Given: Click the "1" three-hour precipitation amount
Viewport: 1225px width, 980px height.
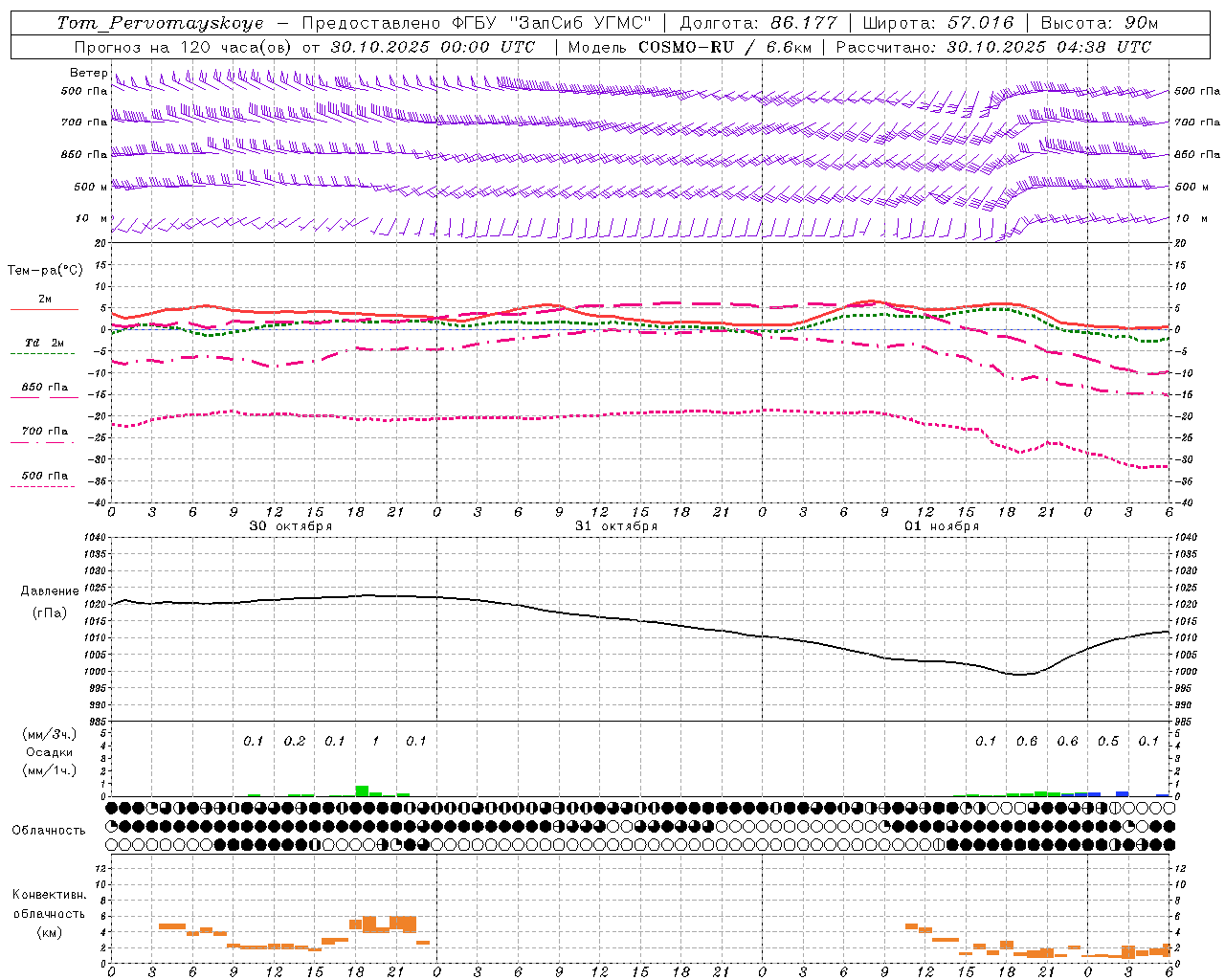Looking at the screenshot, I should (x=375, y=742).
